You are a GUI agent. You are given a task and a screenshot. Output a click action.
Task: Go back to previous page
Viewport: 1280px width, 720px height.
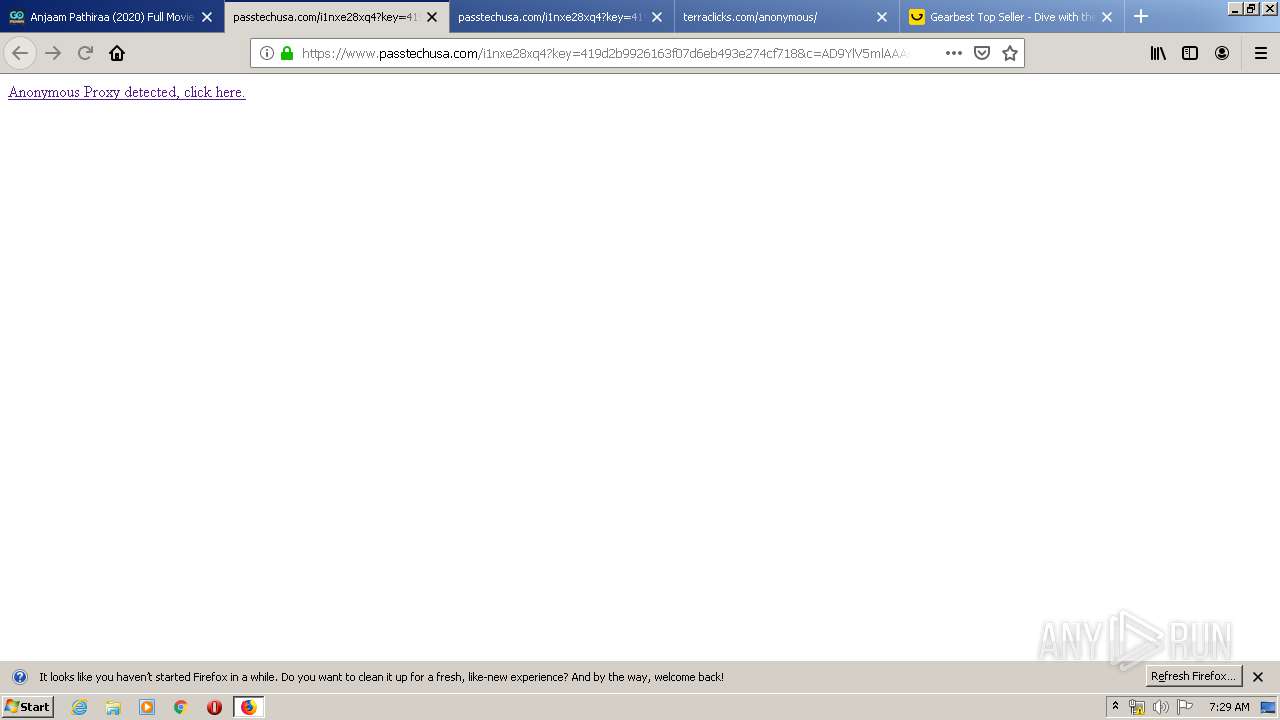click(x=20, y=53)
